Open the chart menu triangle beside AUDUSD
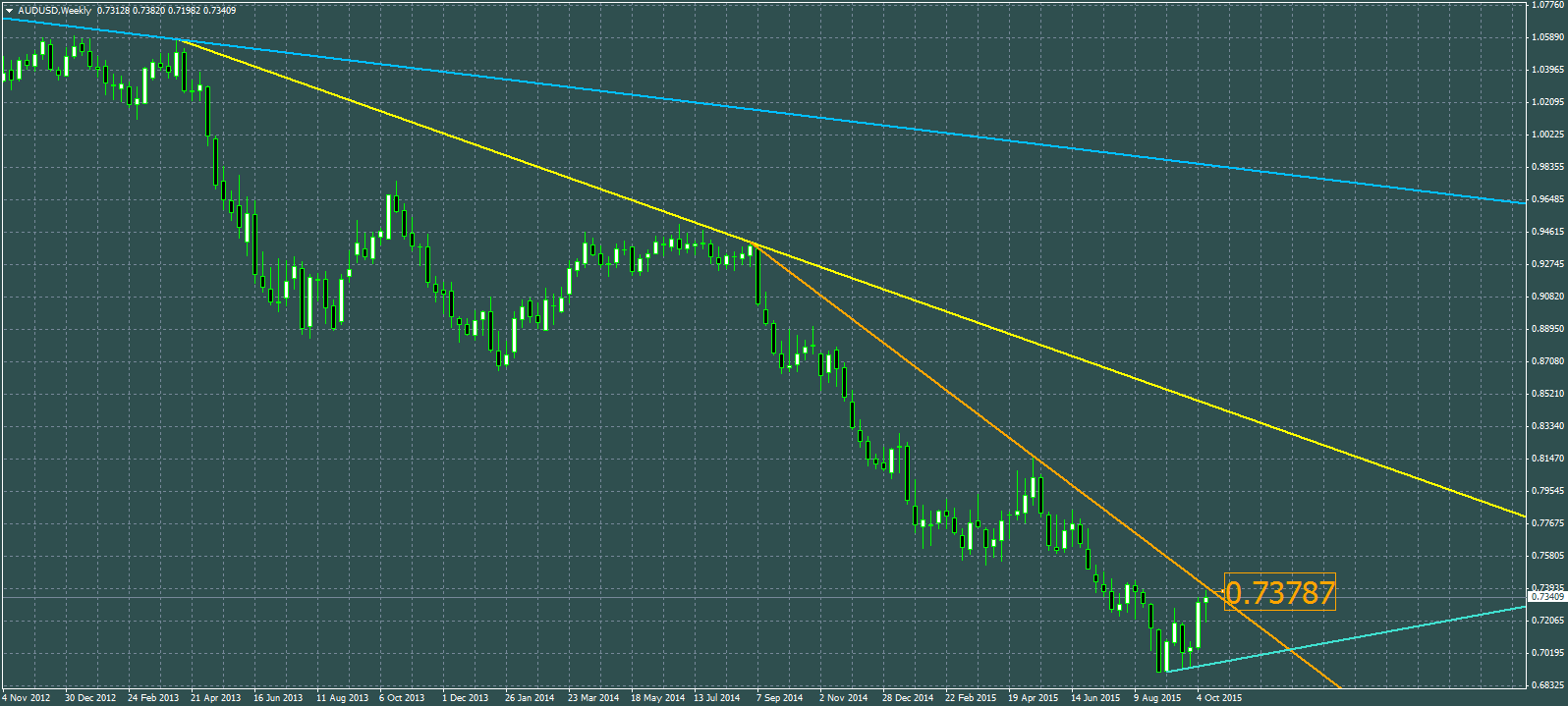Image resolution: width=1568 pixels, height=706 pixels. (x=9, y=10)
